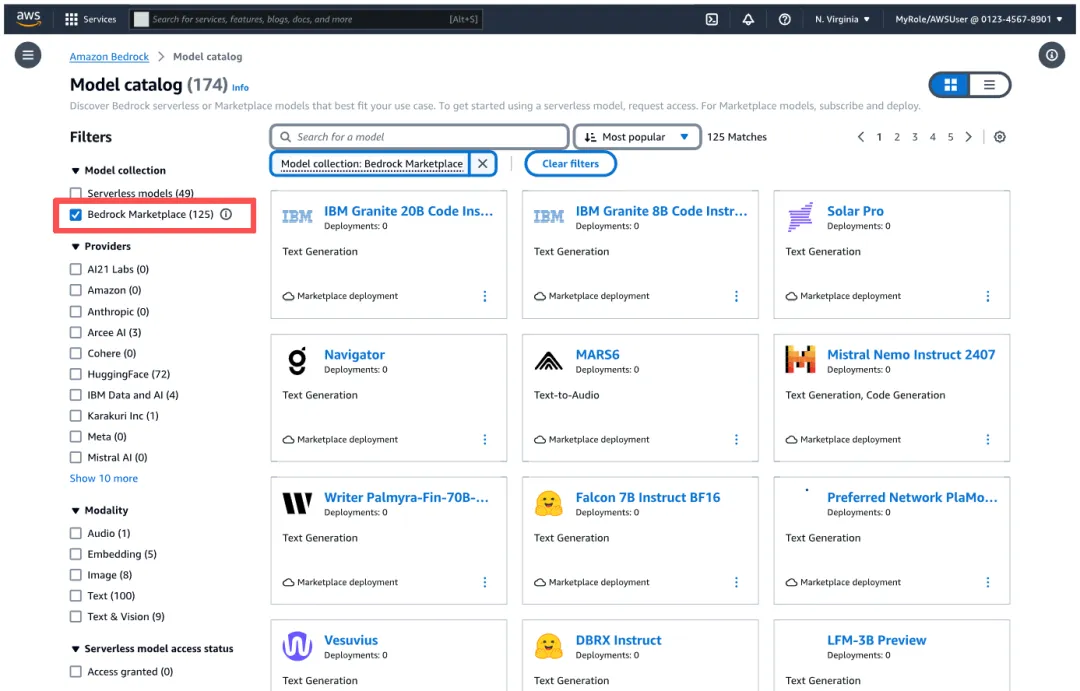The height and width of the screenshot is (691, 1080).
Task: Check the HuggingFace (72) provider
Action: point(76,374)
